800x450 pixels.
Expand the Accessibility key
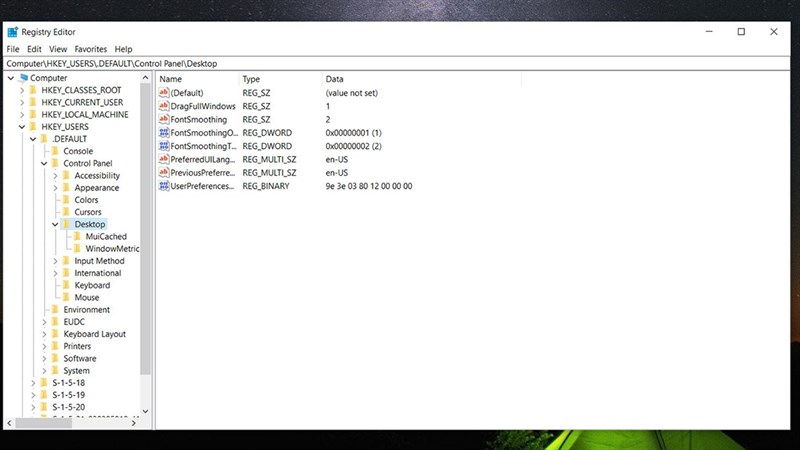(55, 176)
